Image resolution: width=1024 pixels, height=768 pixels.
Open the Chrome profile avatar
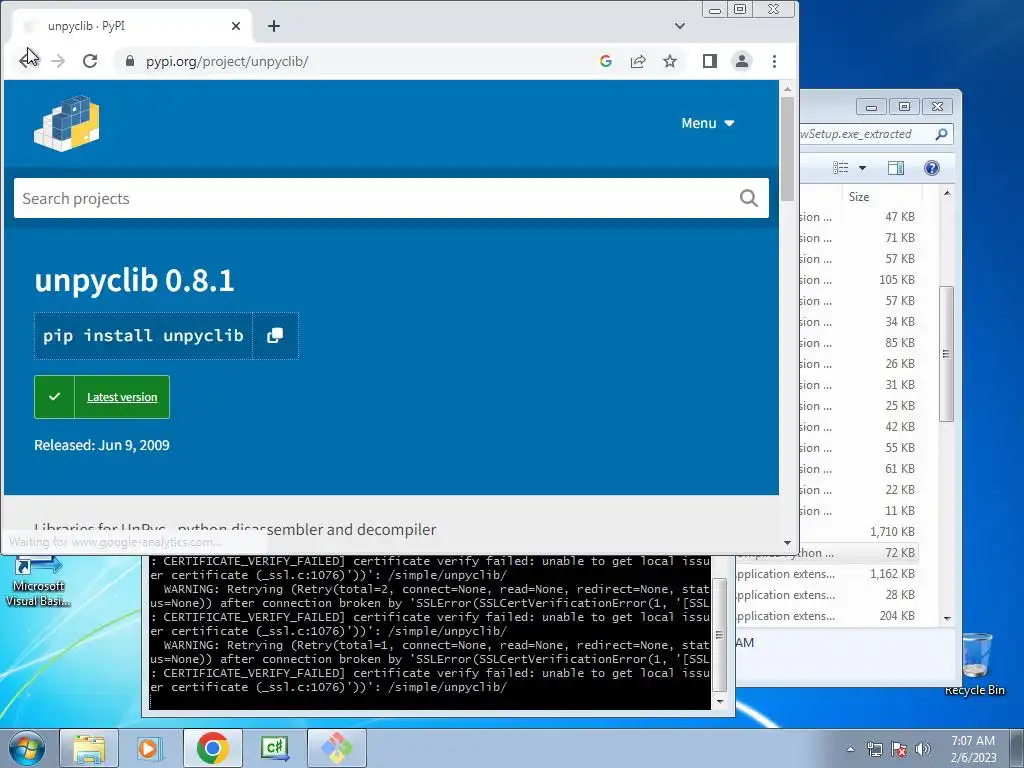[742, 61]
